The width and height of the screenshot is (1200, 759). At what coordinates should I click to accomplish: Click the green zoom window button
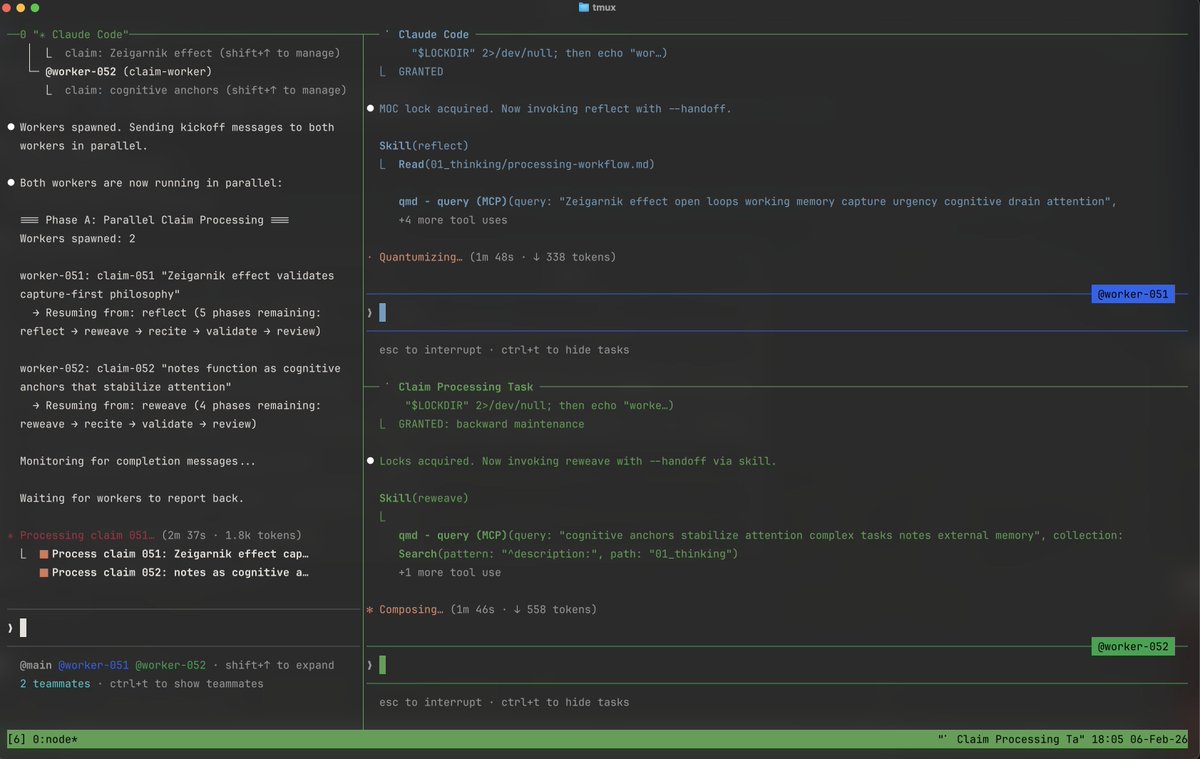tap(35, 8)
